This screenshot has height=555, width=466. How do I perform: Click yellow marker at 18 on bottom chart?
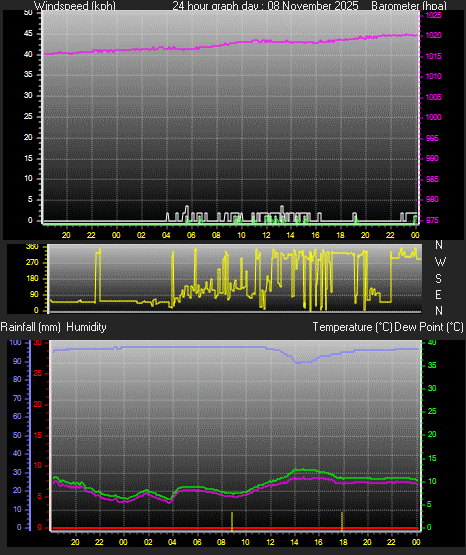342,521
